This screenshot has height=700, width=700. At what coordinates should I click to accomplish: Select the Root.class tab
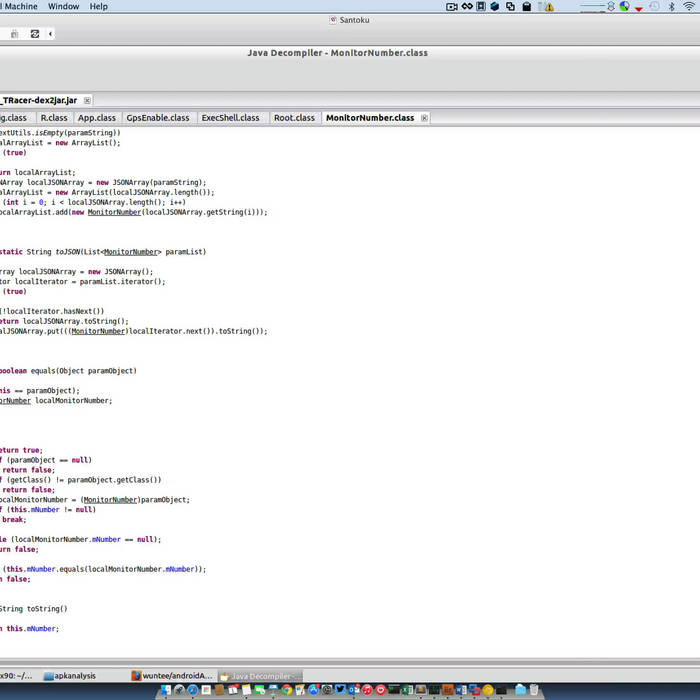(x=294, y=118)
